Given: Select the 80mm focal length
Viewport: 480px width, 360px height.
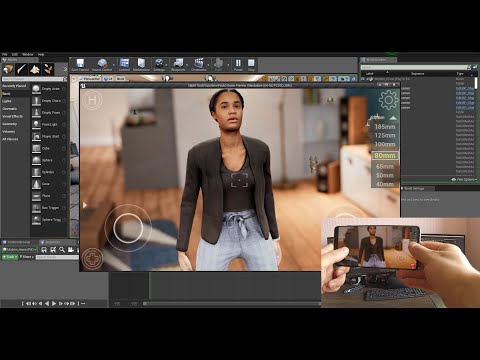Looking at the screenshot, I should tap(385, 155).
